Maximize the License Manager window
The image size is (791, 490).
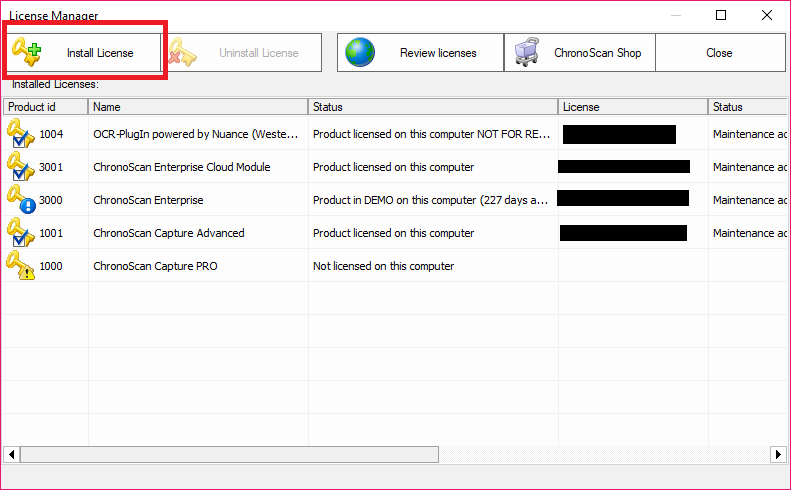coord(721,15)
